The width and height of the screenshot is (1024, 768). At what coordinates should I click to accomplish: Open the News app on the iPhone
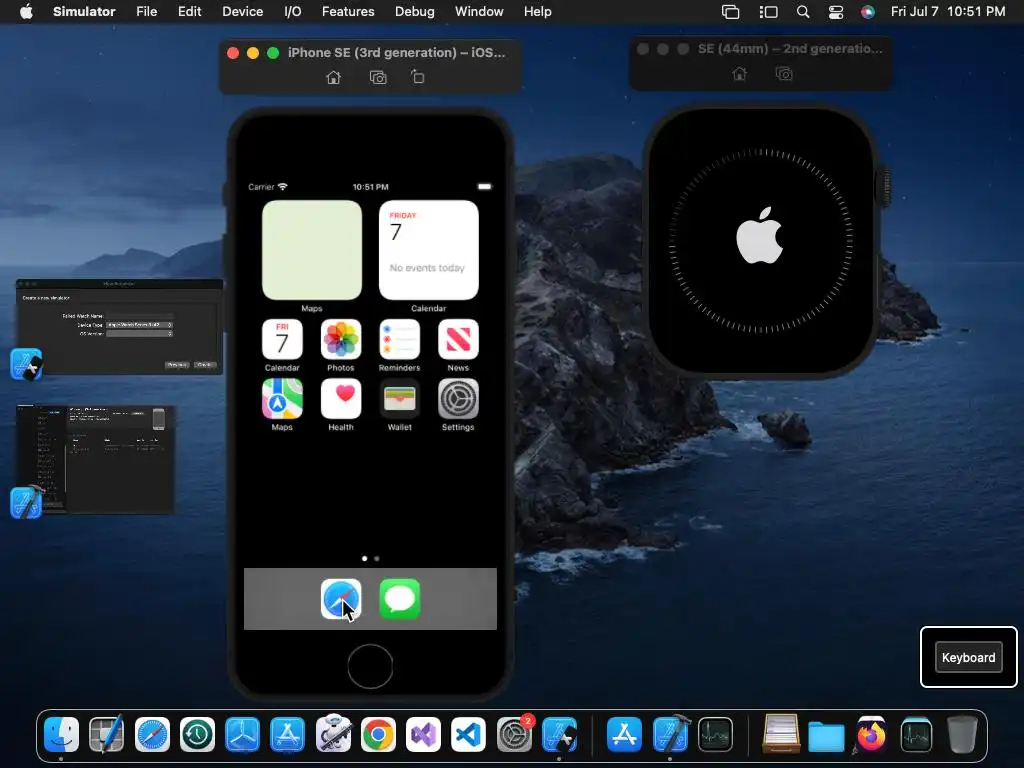458,340
